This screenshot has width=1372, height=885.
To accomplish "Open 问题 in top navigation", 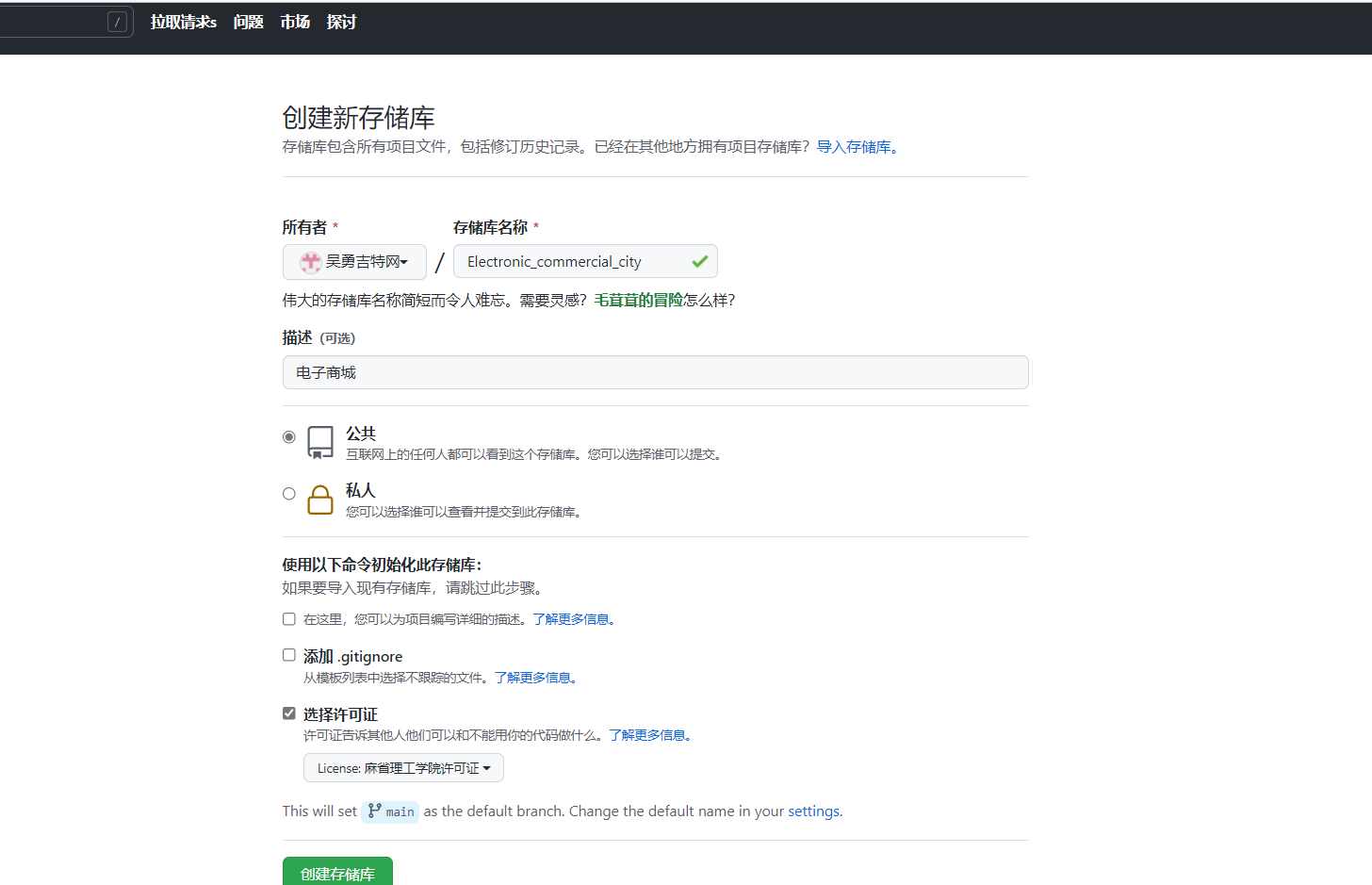I will point(249,22).
